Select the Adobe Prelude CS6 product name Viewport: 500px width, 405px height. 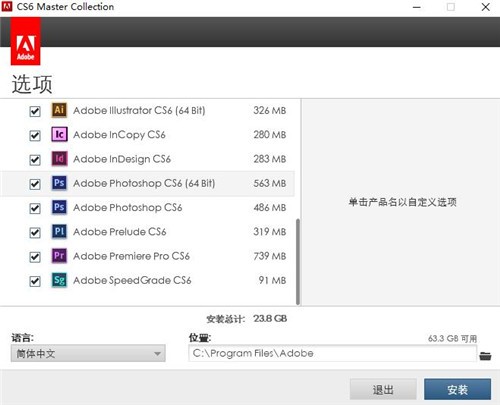[x=119, y=232]
